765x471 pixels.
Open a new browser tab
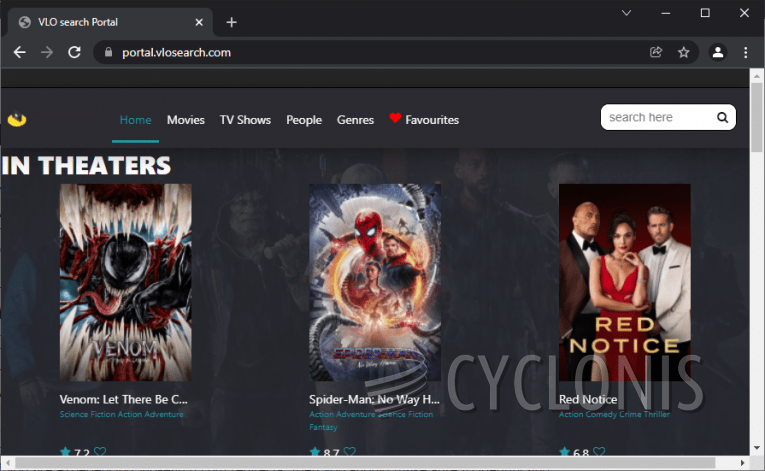[x=231, y=22]
